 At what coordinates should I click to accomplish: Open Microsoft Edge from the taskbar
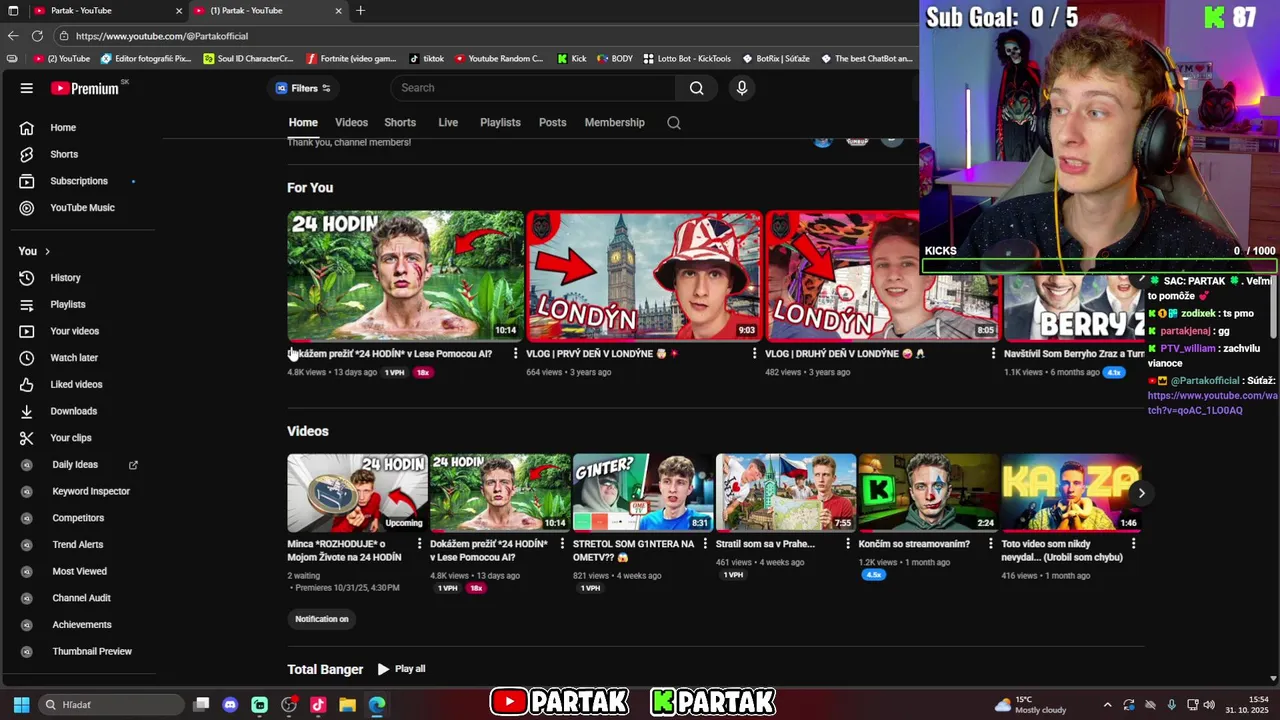pos(376,705)
